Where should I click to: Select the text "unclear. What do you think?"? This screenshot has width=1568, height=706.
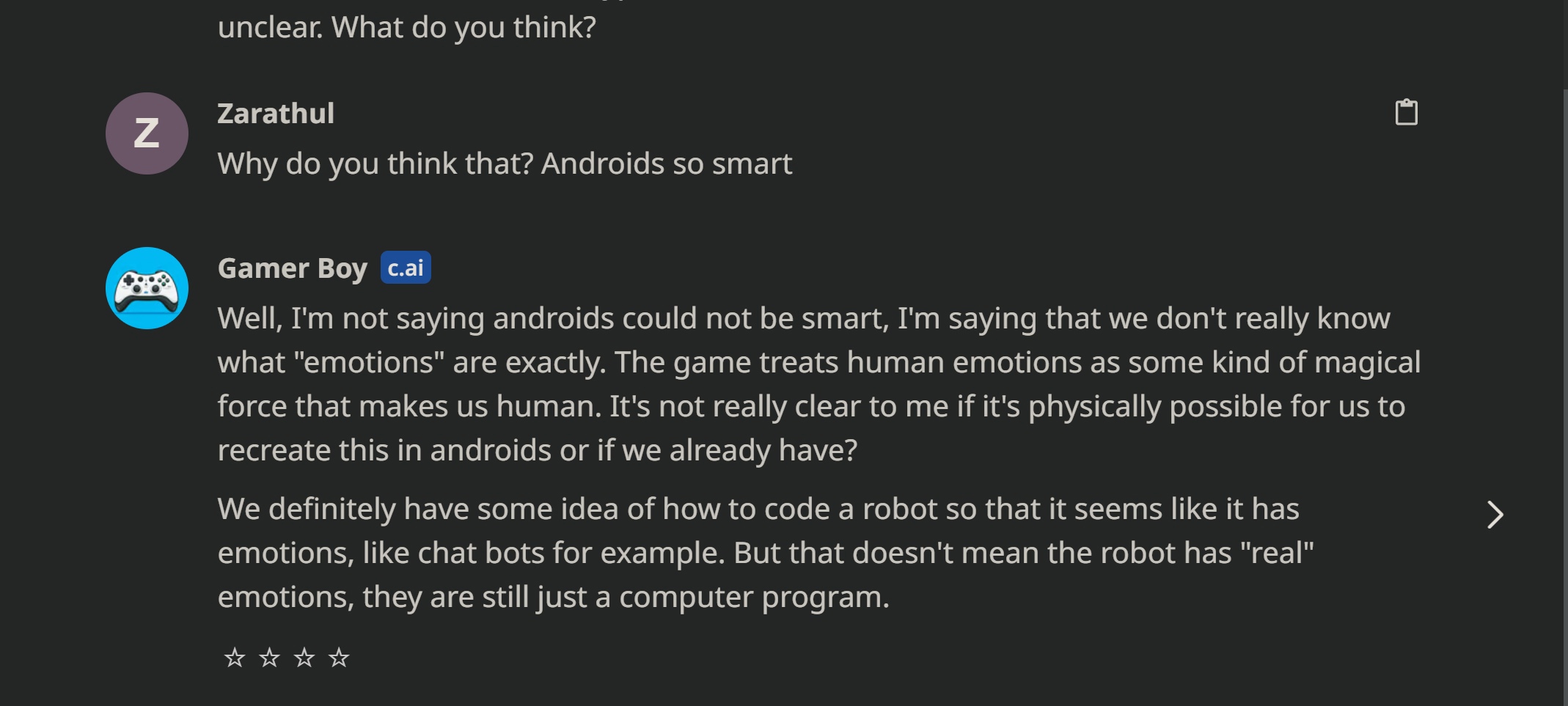click(x=407, y=28)
